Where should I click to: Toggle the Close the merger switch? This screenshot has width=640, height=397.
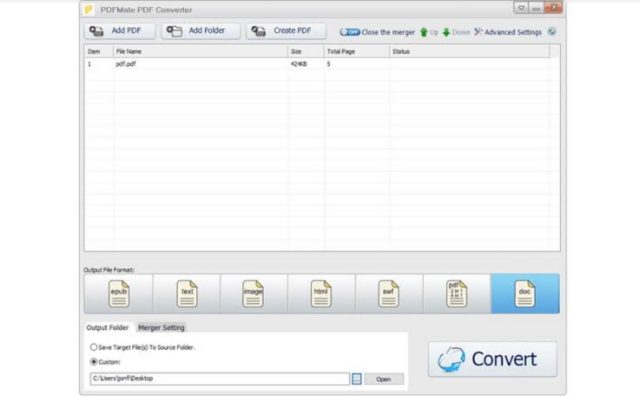350,32
